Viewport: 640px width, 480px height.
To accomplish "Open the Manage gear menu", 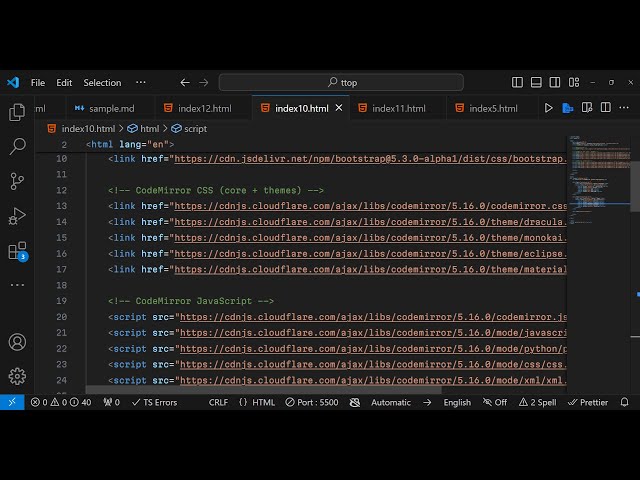I will pyautogui.click(x=17, y=376).
